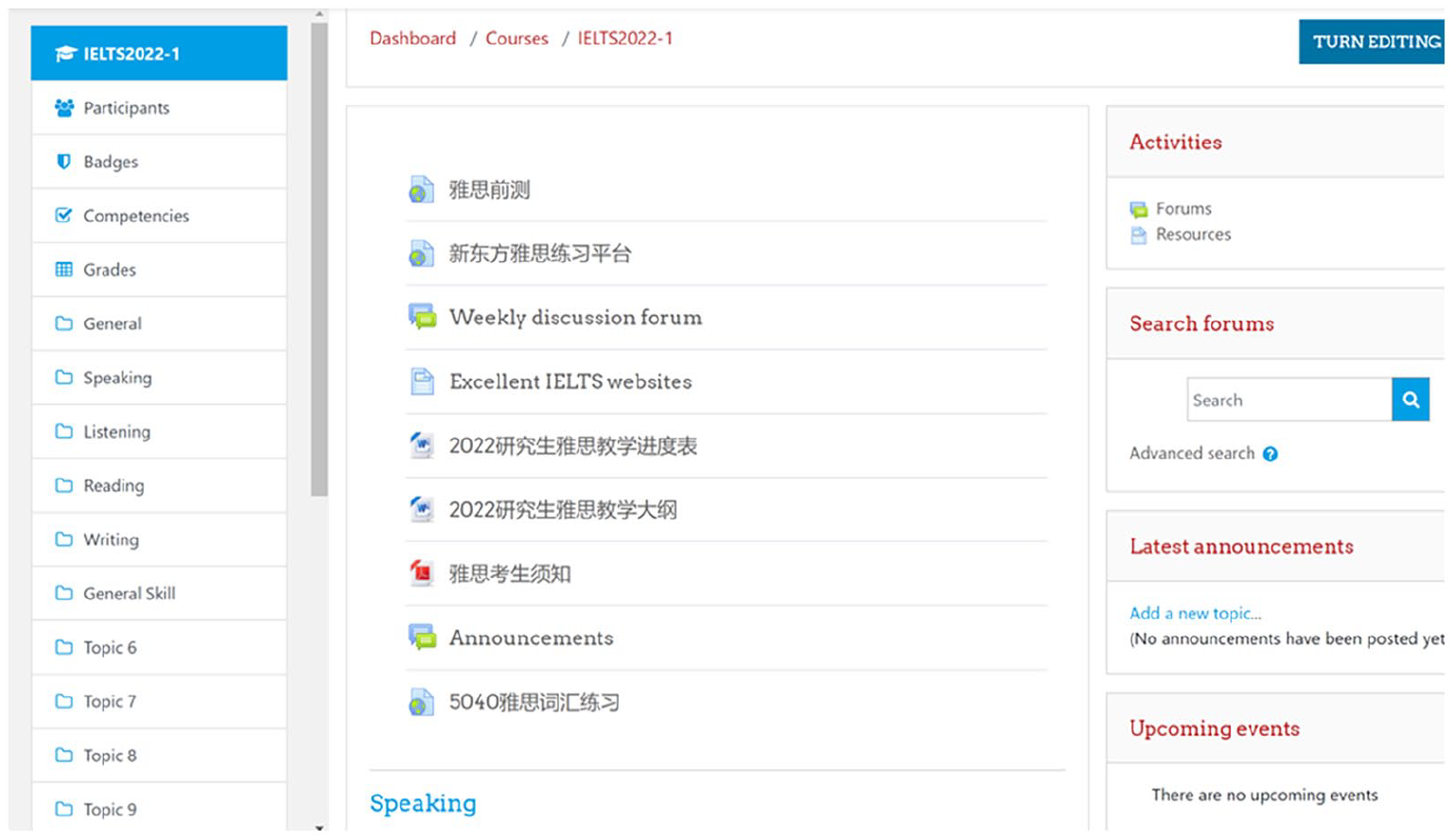Viewport: 1454px width, 840px height.
Task: Click the Badges shield icon
Action: click(63, 162)
